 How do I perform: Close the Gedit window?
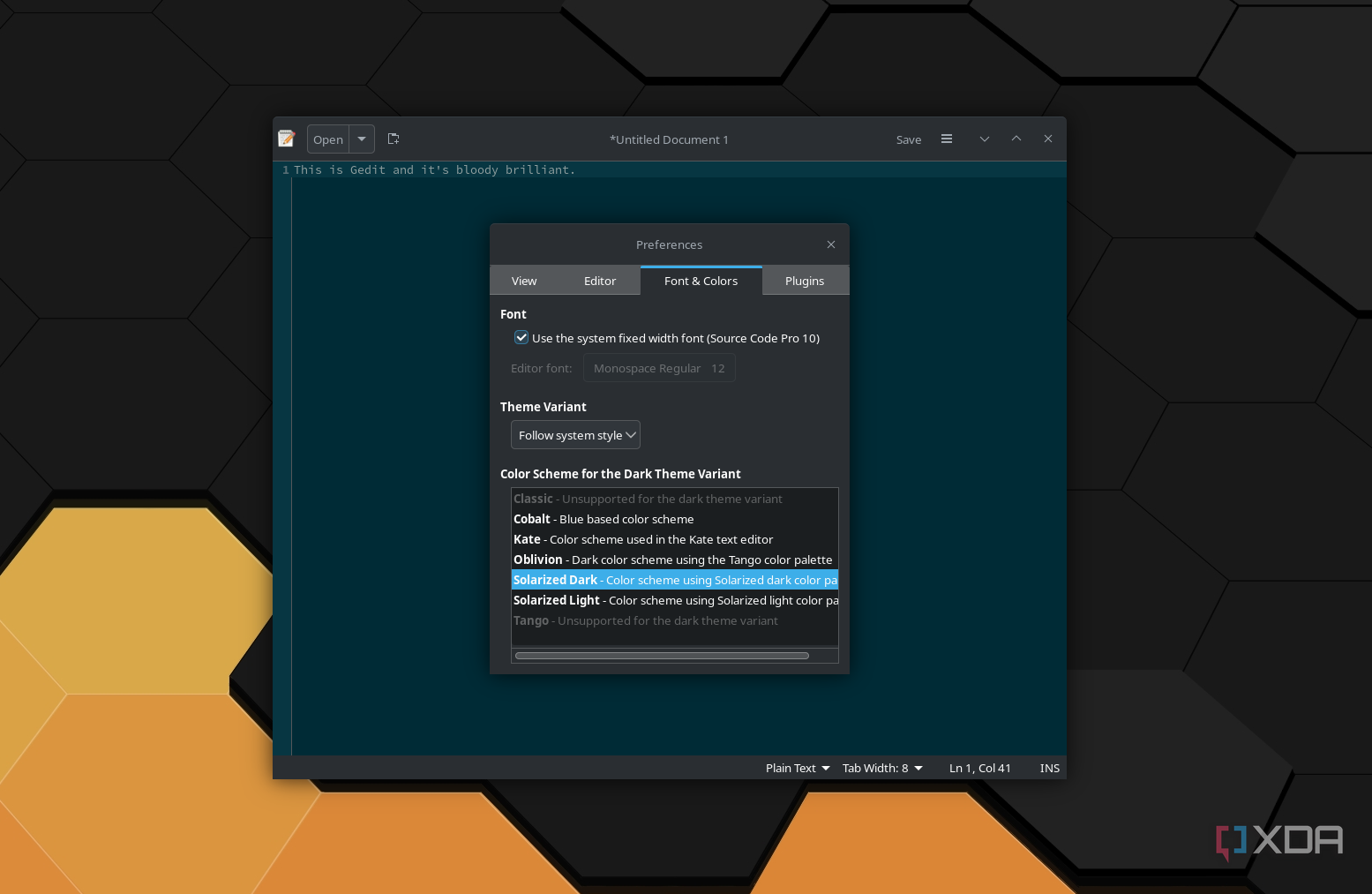tap(1048, 139)
